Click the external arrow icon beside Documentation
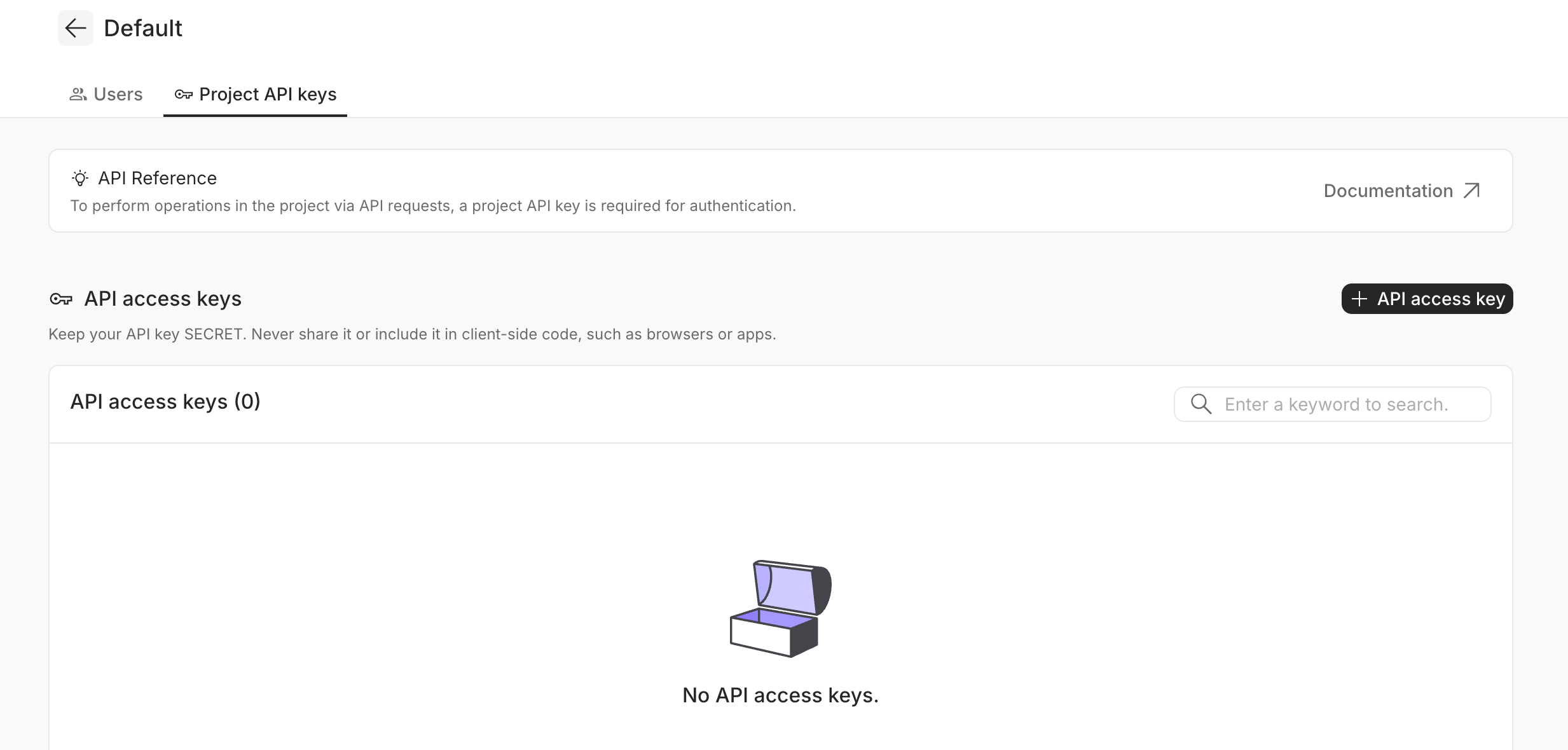This screenshot has width=1568, height=750. (1472, 191)
